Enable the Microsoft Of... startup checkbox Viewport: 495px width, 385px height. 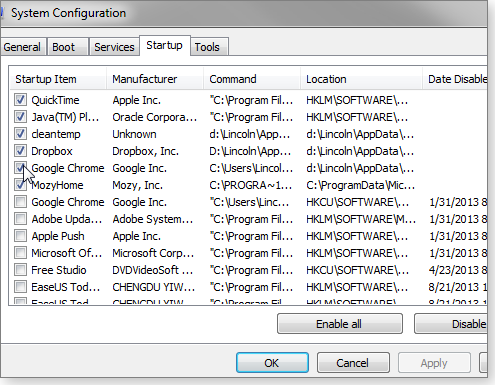(20, 253)
